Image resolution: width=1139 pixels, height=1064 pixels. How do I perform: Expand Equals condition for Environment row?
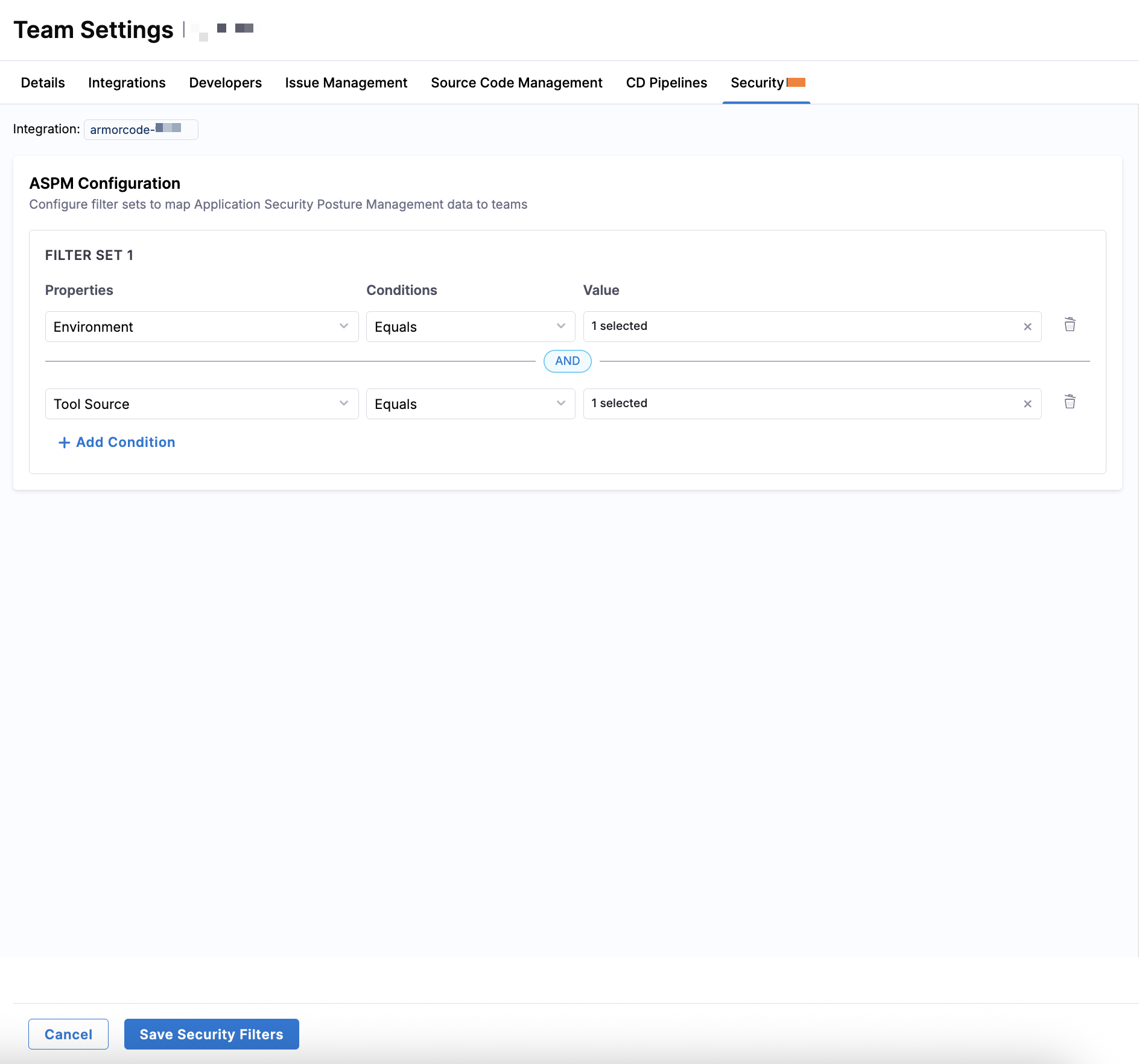470,327
